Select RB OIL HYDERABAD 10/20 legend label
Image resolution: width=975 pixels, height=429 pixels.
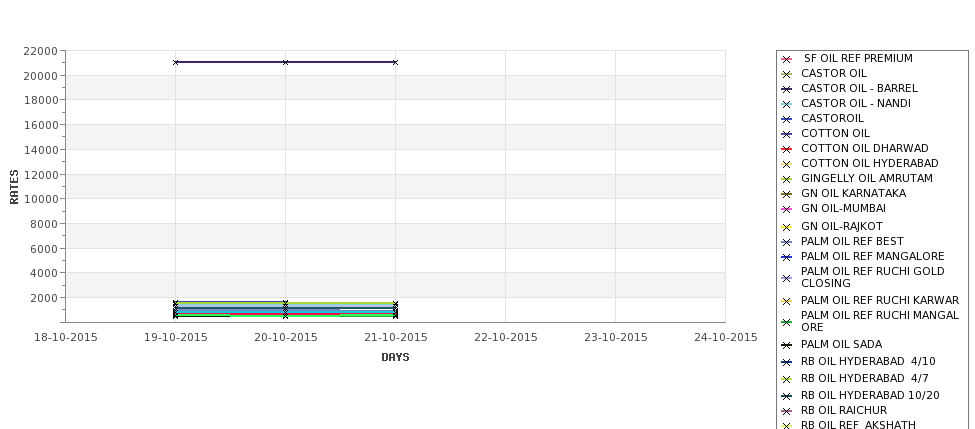870,395
